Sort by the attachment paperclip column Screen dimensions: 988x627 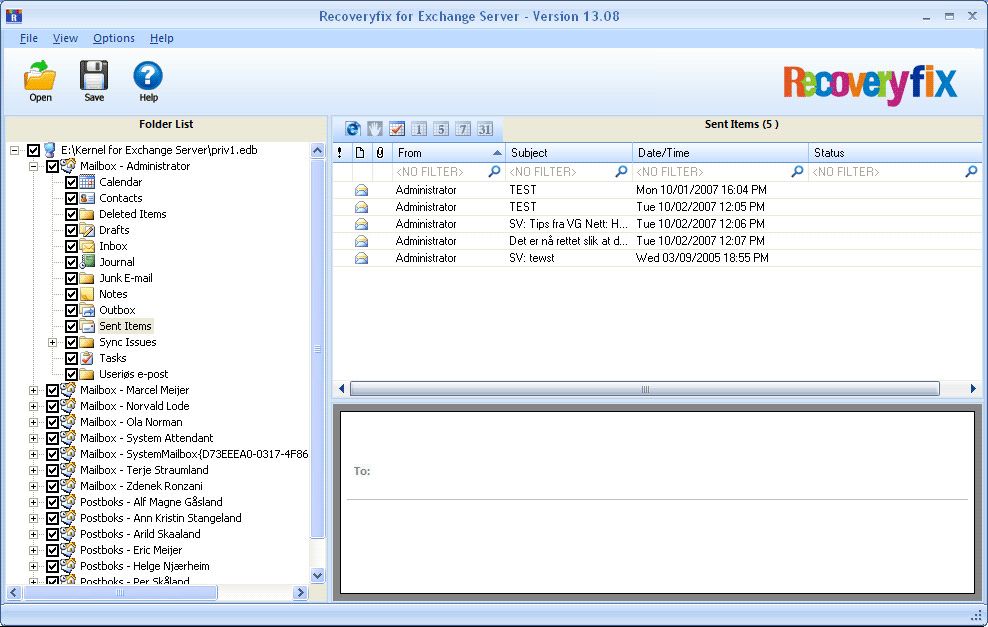pyautogui.click(x=380, y=152)
